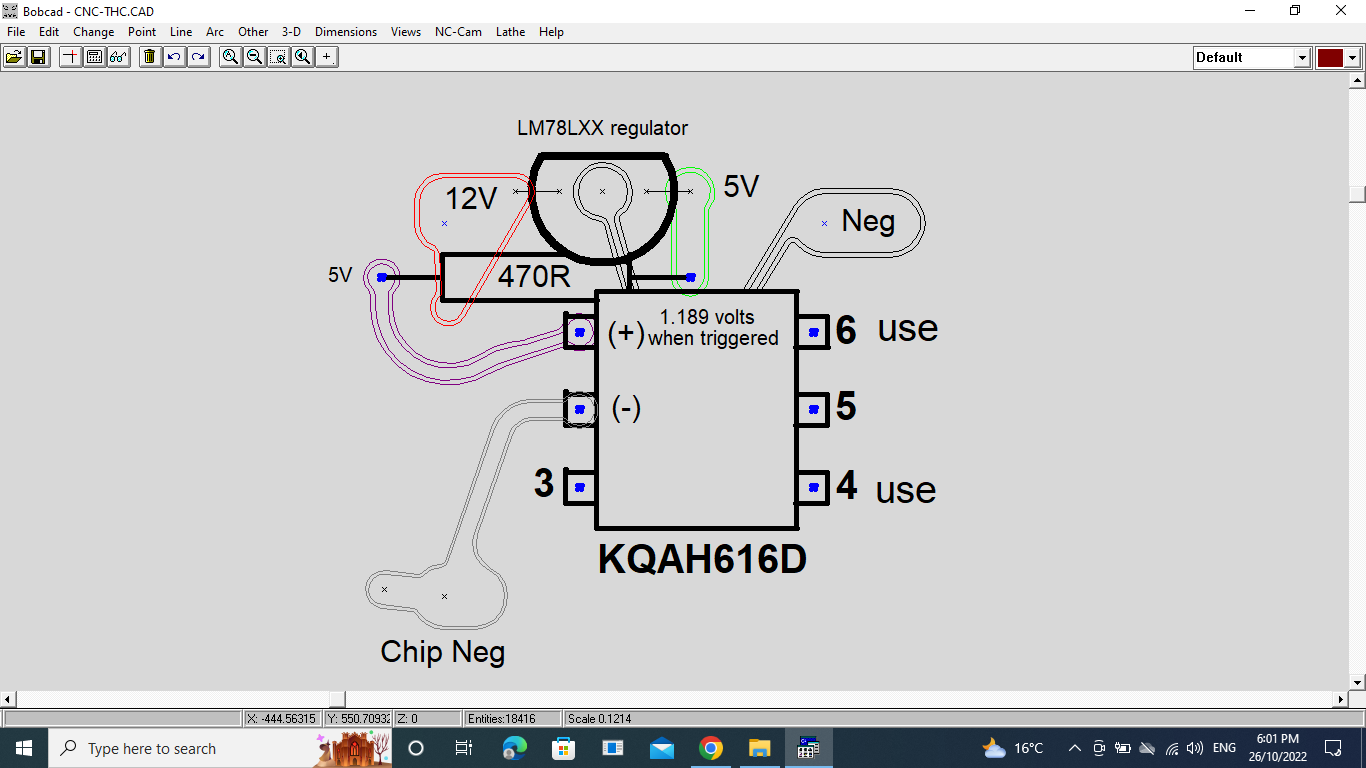Click the horizontal scrollbar right arrow
Viewport: 1366px width, 768px height.
[x=1341, y=699]
